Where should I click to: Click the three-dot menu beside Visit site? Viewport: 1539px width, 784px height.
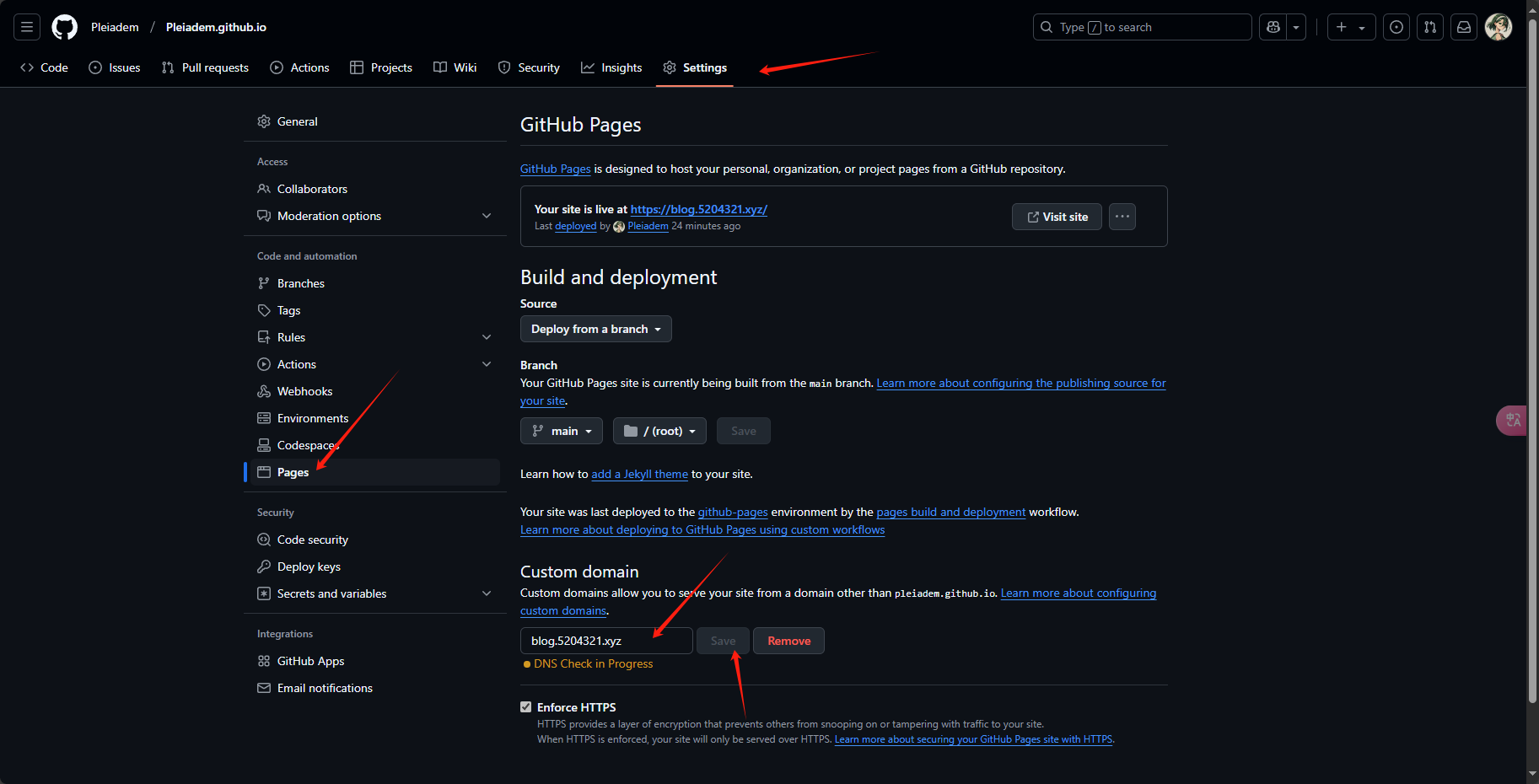pos(1122,217)
